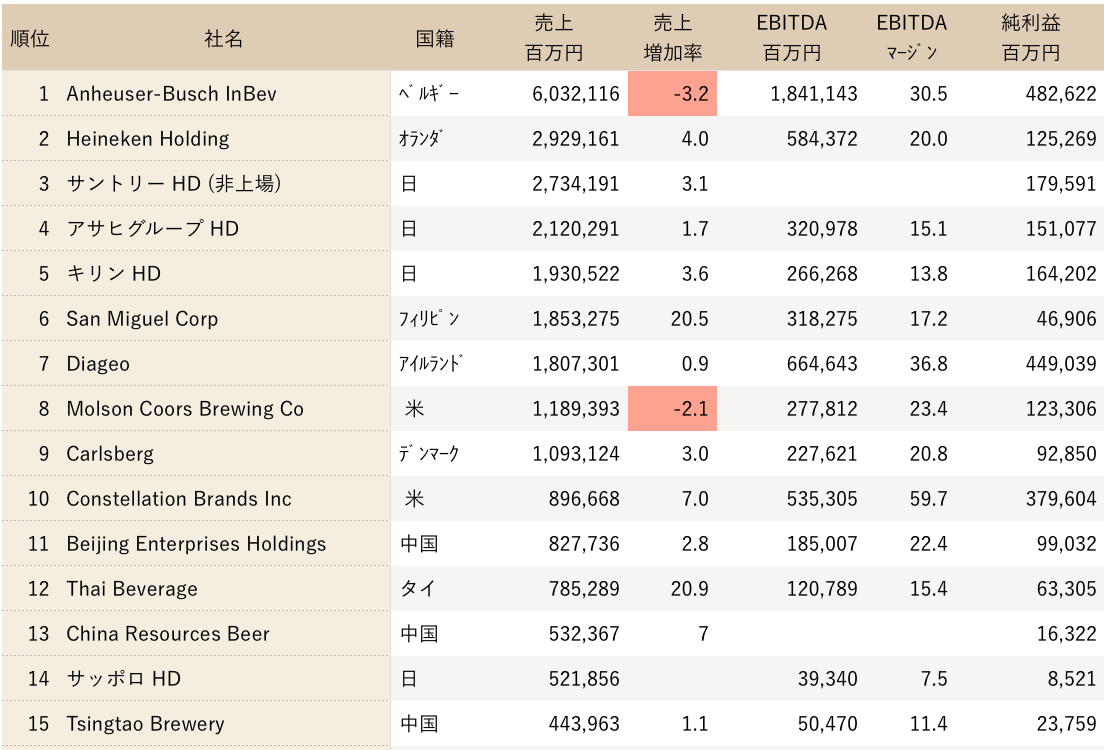This screenshot has width=1104, height=750.
Task: Click the 2,734,191 sales value
Action: click(x=576, y=184)
